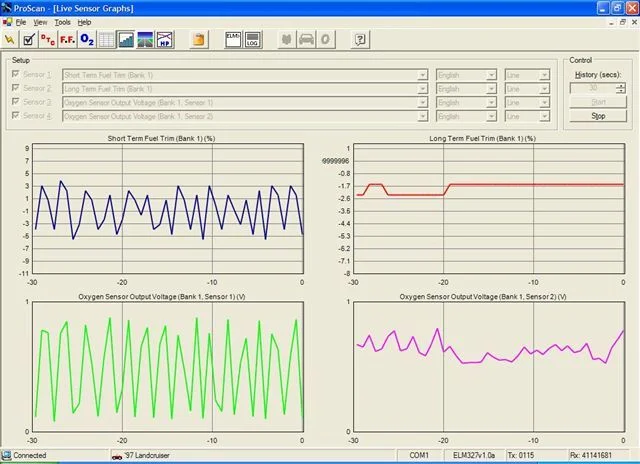Toggle the Sensor 1 checkbox

(x=16, y=74)
